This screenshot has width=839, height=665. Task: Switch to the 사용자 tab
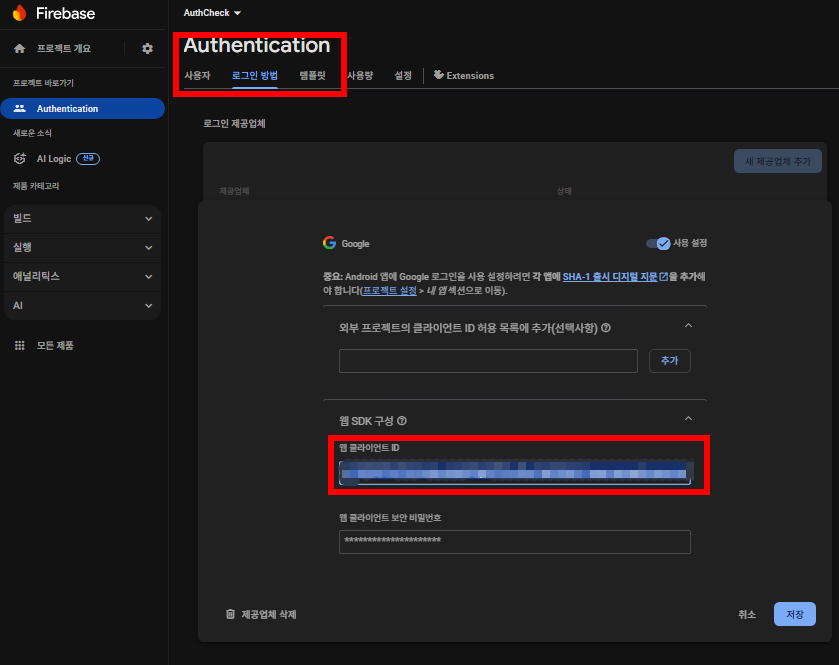[x=197, y=75]
